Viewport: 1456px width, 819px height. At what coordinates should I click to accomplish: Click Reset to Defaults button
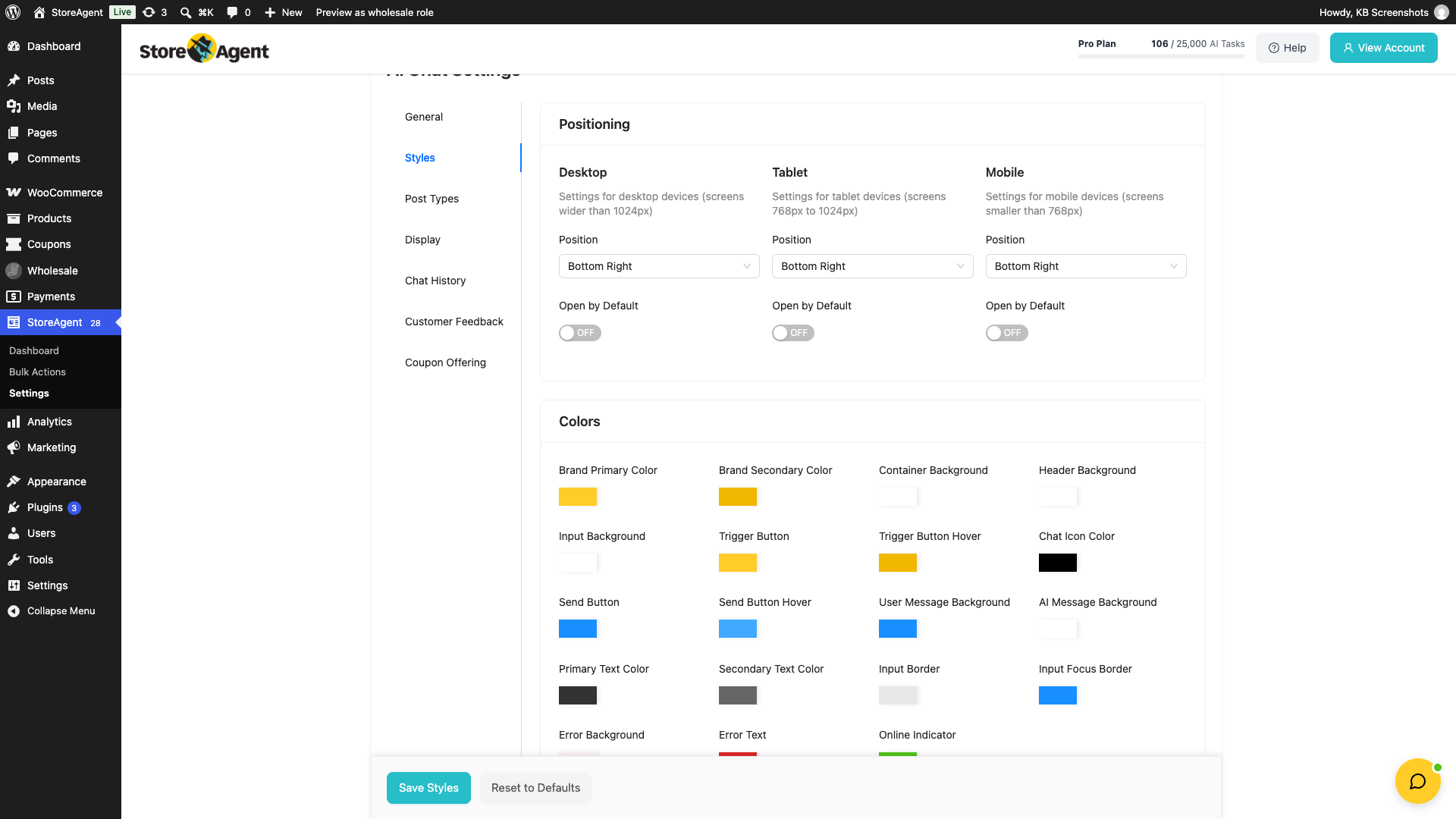535,788
